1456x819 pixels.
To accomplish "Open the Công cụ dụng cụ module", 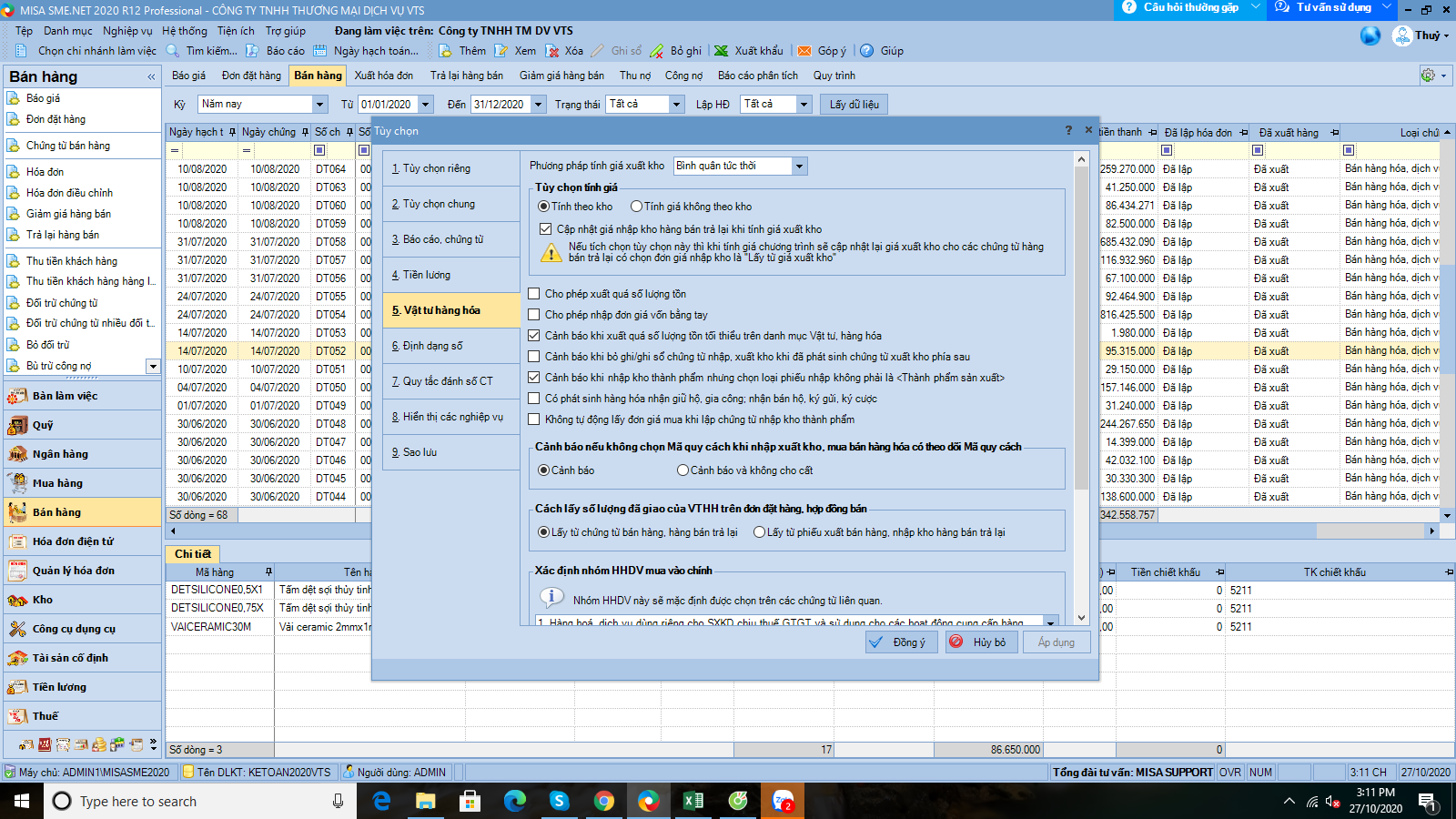I will pos(82,629).
